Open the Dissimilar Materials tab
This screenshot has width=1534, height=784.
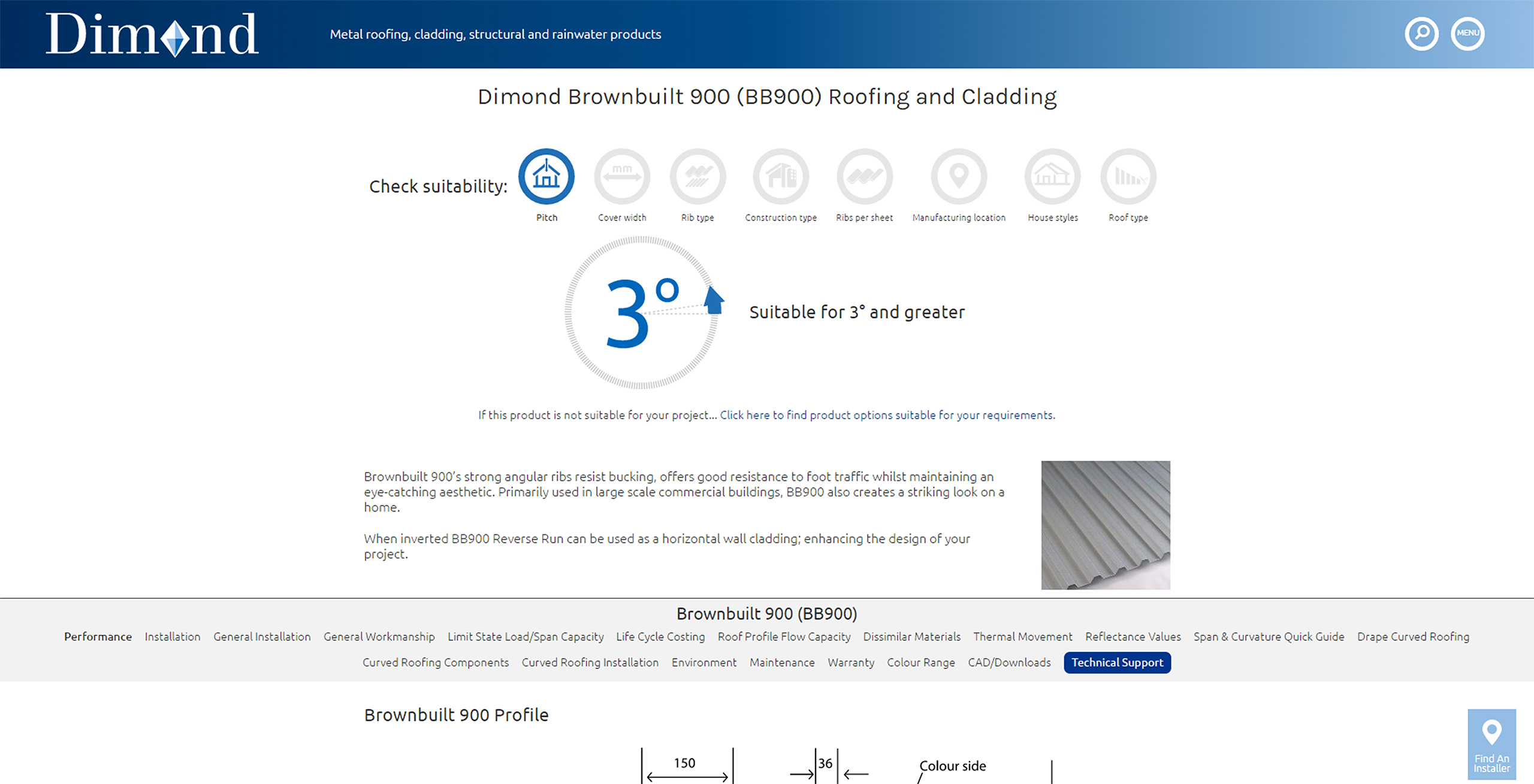[x=911, y=637]
